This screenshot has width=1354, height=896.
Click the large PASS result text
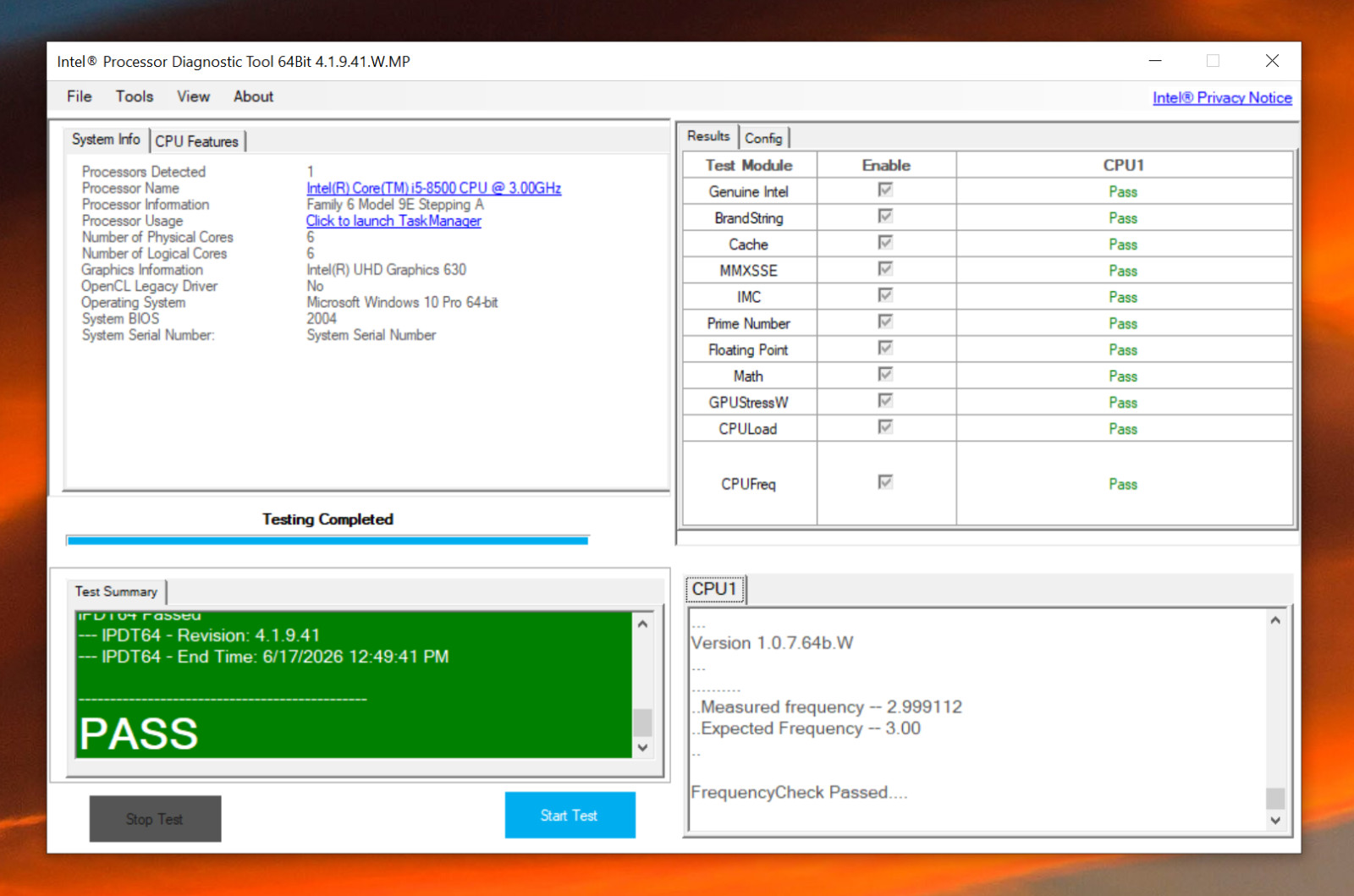(x=139, y=734)
